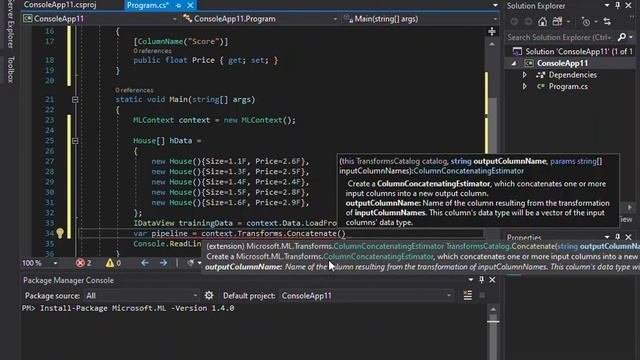This screenshot has height=360, width=640.
Task: Click the "Package Manager Console" panel title
Action: point(69,280)
